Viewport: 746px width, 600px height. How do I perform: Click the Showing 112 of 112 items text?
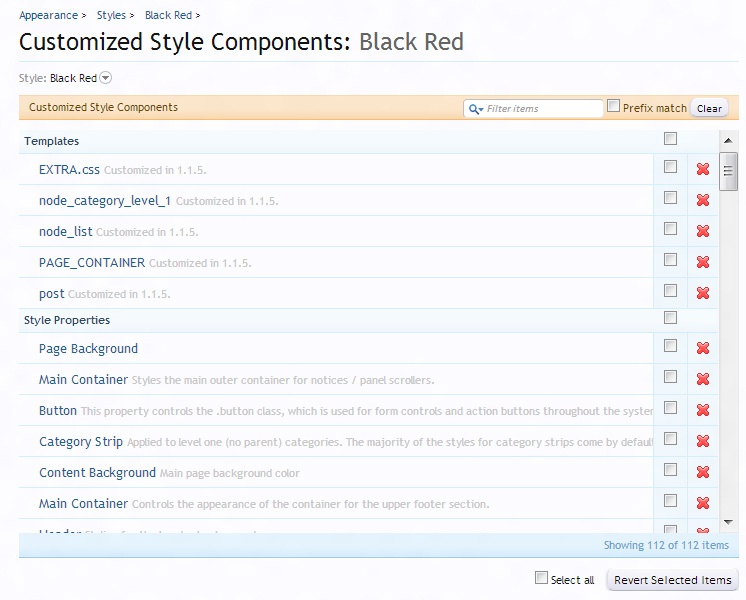click(666, 545)
